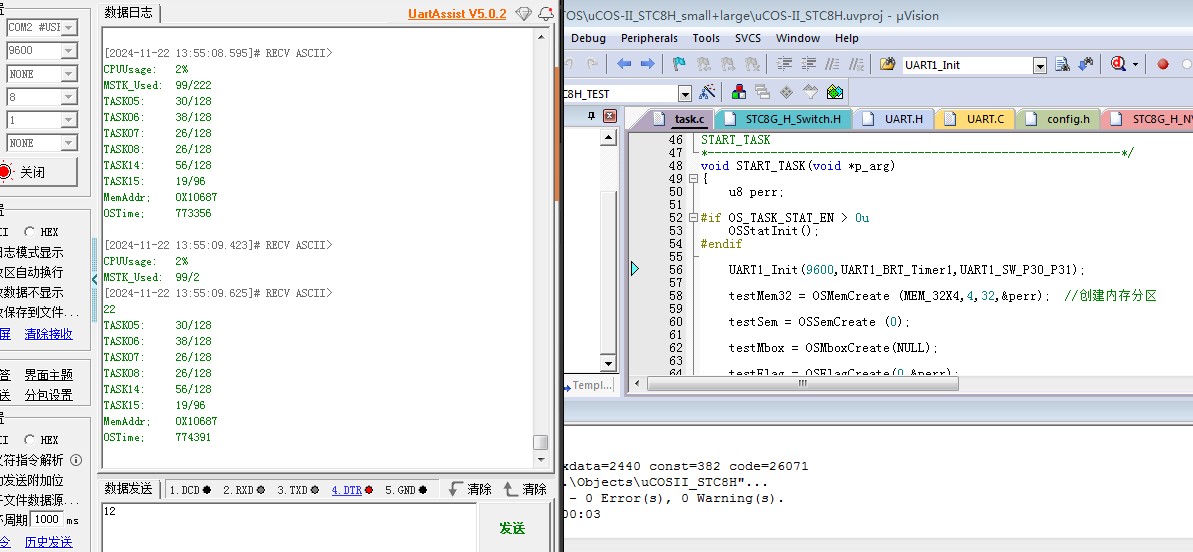Image resolution: width=1193 pixels, height=552 pixels.
Task: Select HEX radio button below the 关闭 button
Action: pos(30,231)
